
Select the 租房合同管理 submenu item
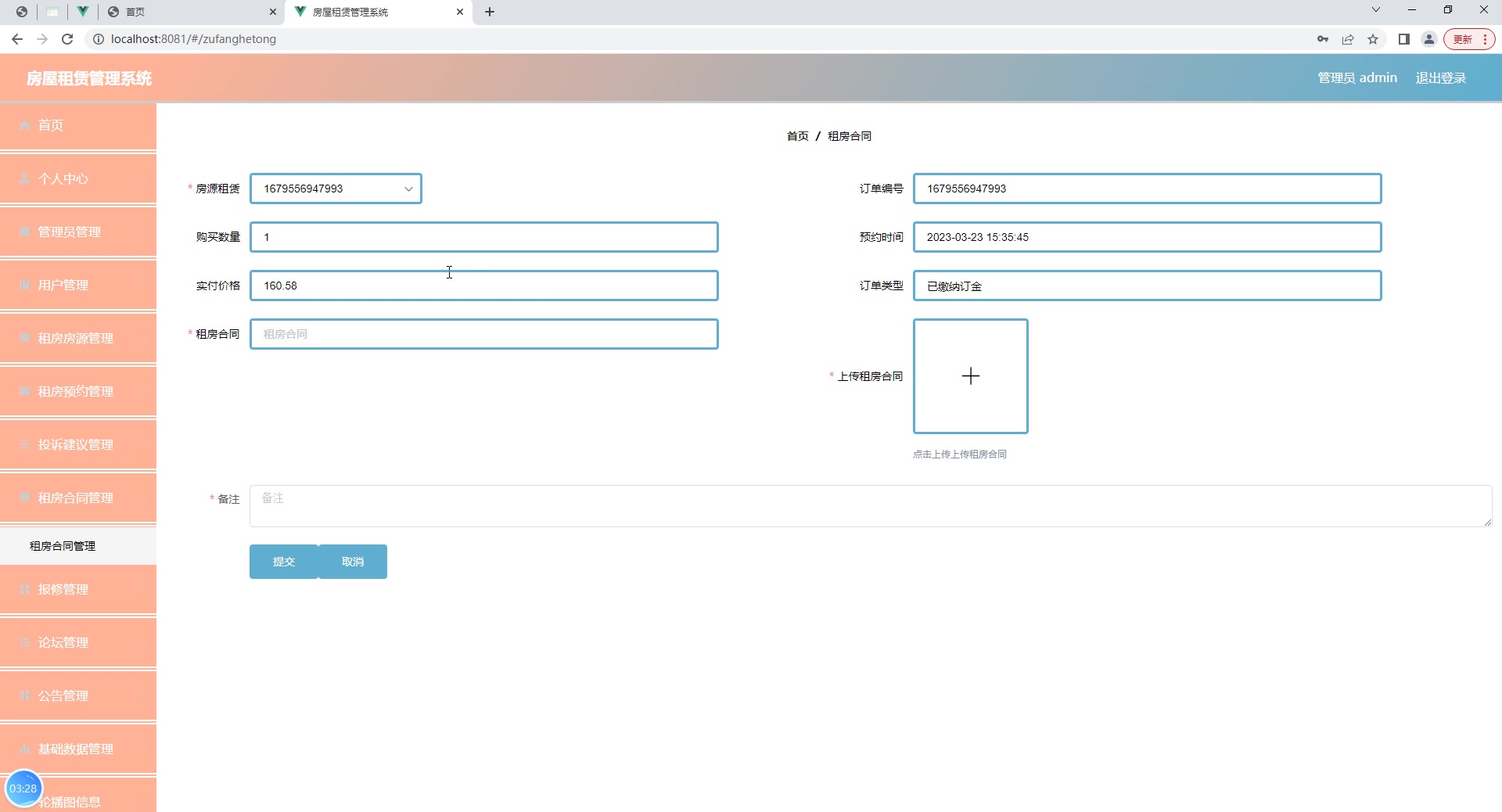62,545
